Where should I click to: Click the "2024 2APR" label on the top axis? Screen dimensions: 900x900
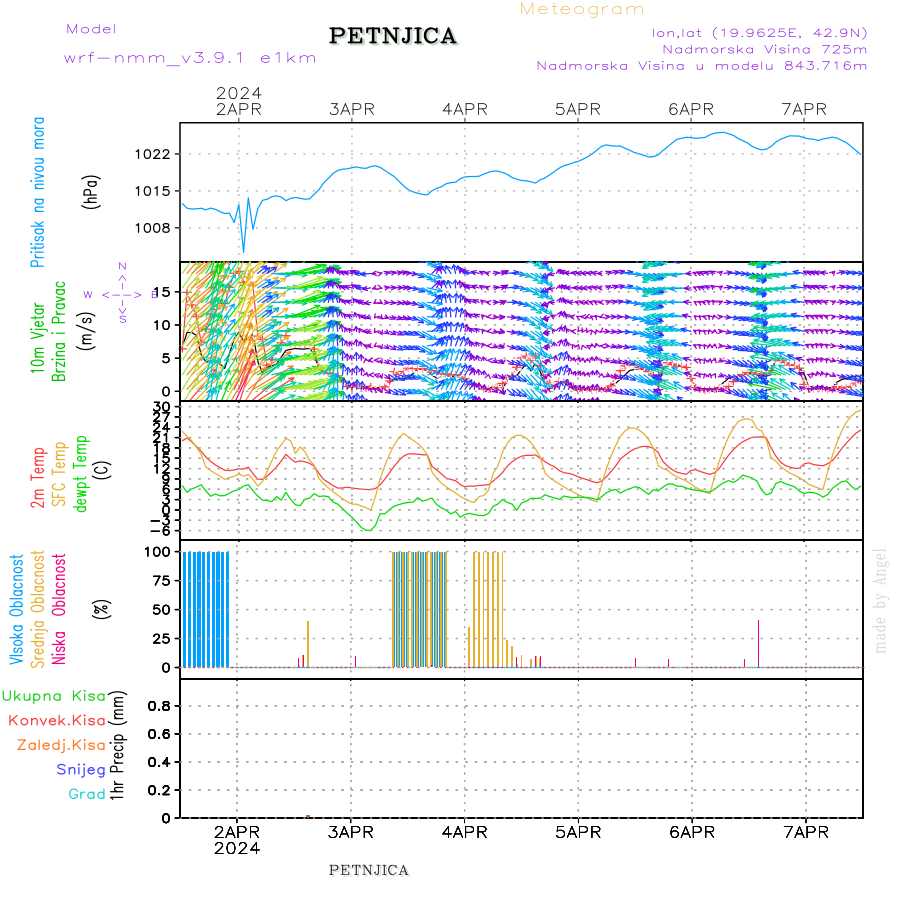[x=239, y=101]
